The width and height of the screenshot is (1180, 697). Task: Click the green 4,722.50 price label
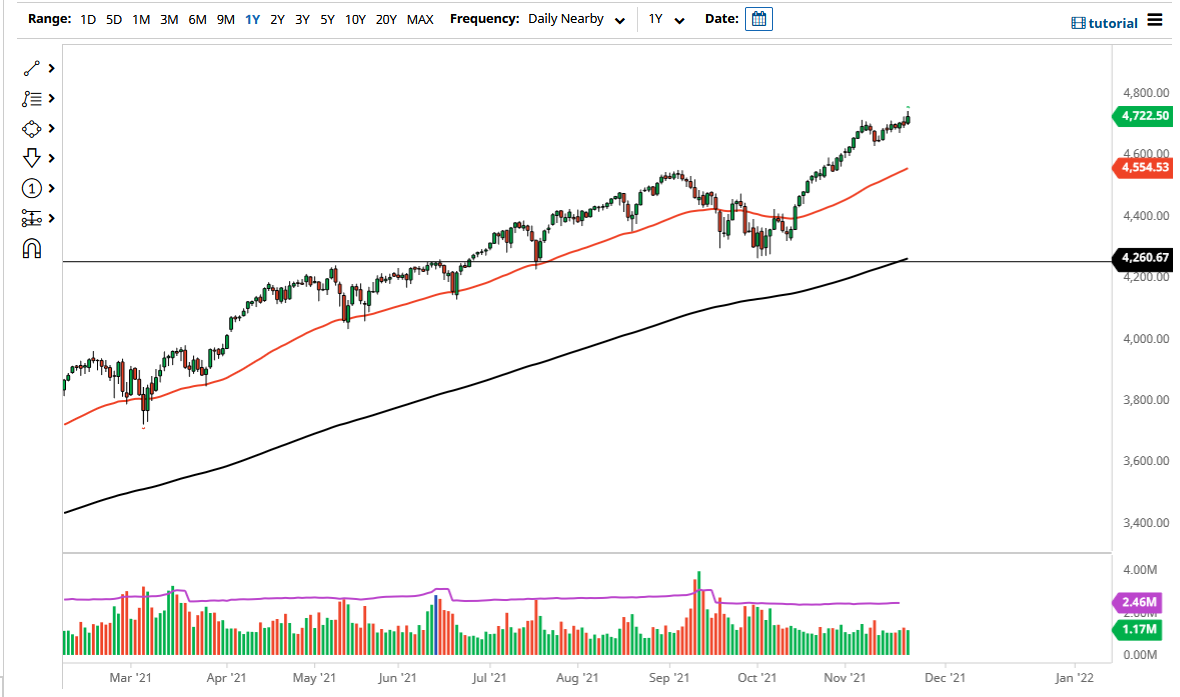[x=1143, y=116]
